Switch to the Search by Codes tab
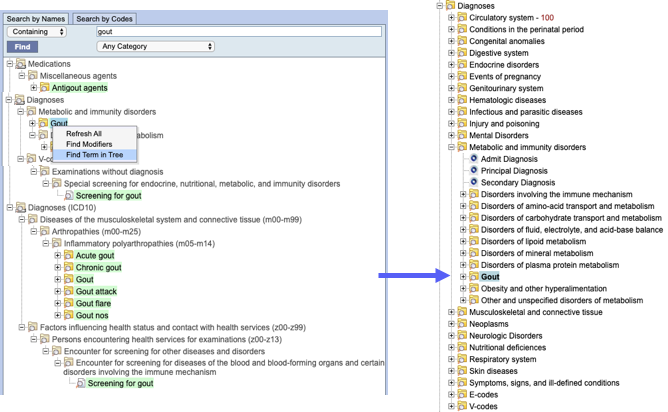 pos(104,18)
